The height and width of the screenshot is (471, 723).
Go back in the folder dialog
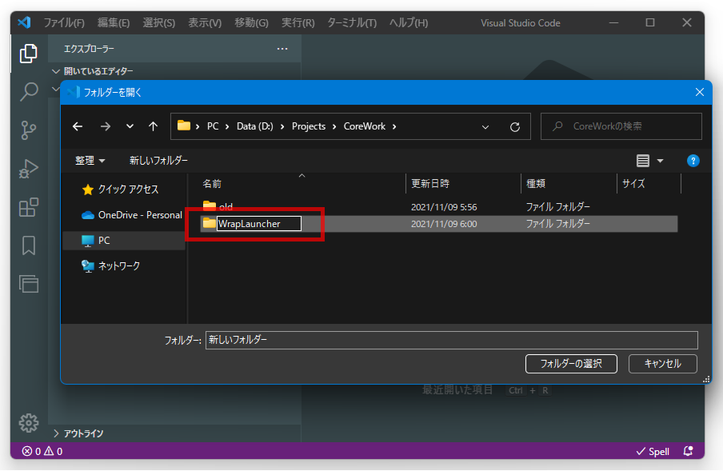77,126
